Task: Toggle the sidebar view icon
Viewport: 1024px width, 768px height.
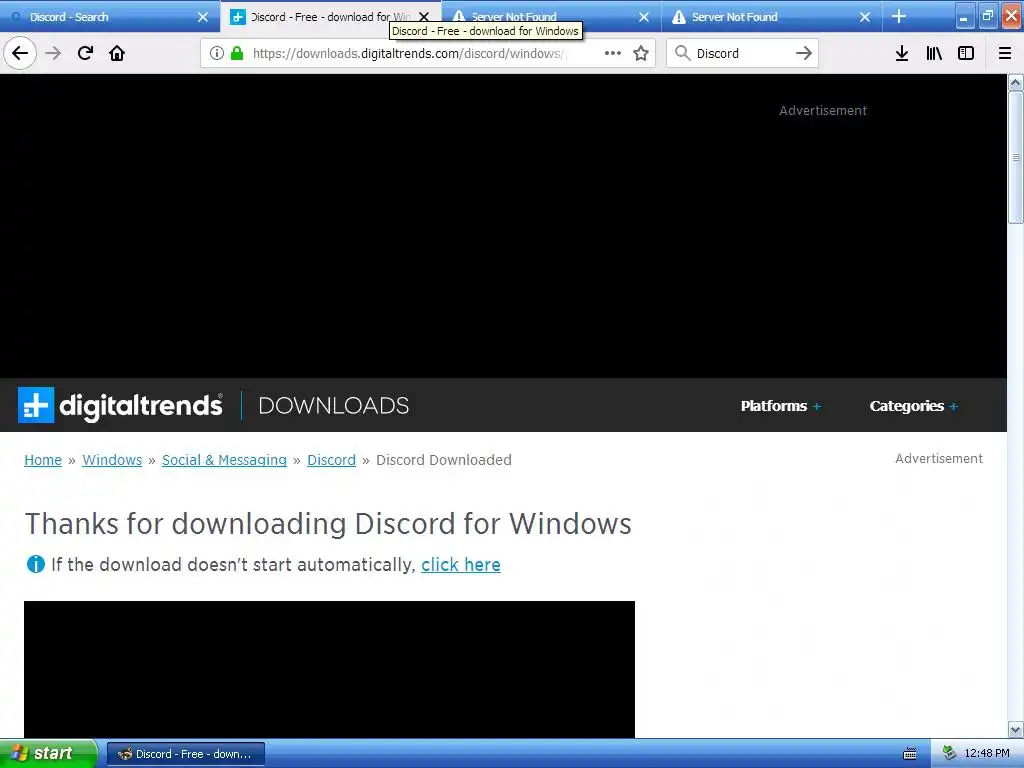Action: pyautogui.click(x=966, y=54)
